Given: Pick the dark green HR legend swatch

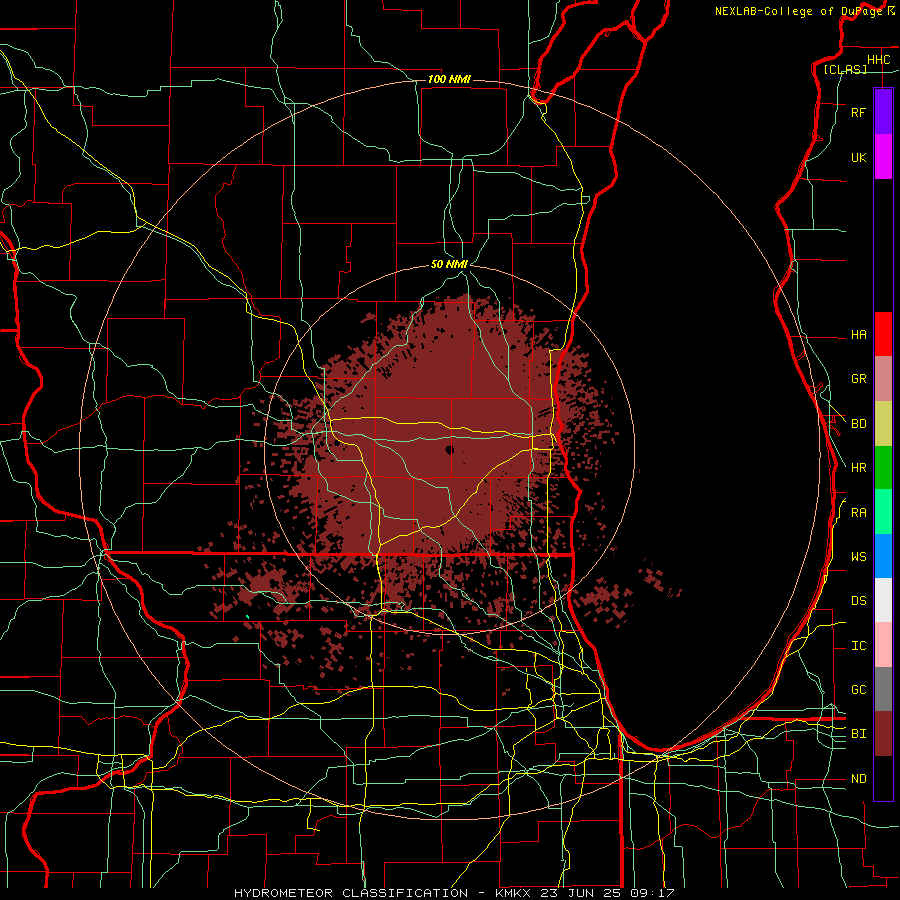Looking at the screenshot, I should [883, 467].
